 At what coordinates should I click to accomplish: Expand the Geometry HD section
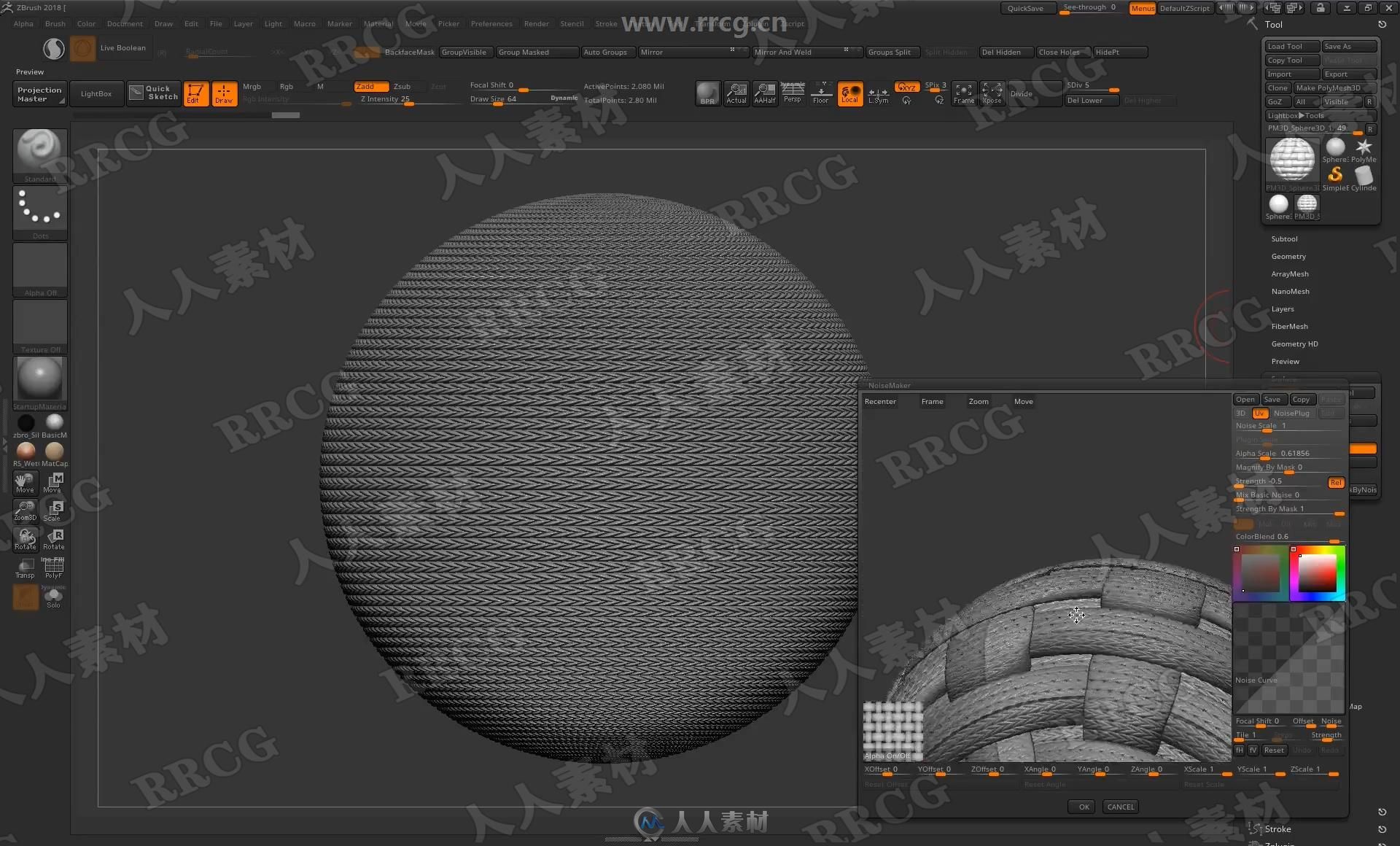pos(1294,344)
